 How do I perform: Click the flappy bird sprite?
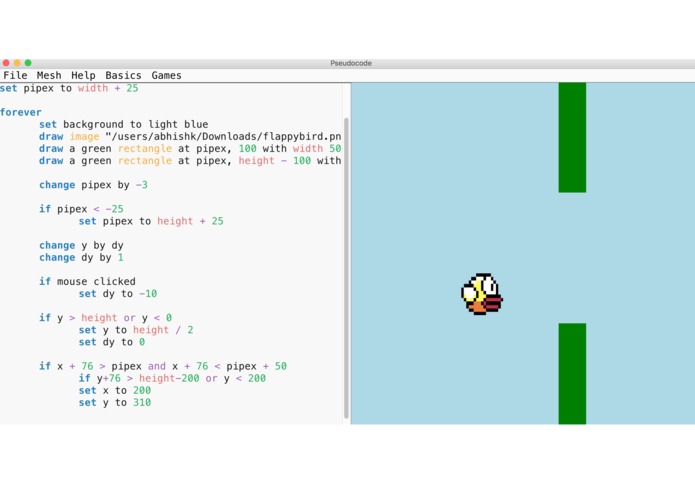[x=482, y=294]
